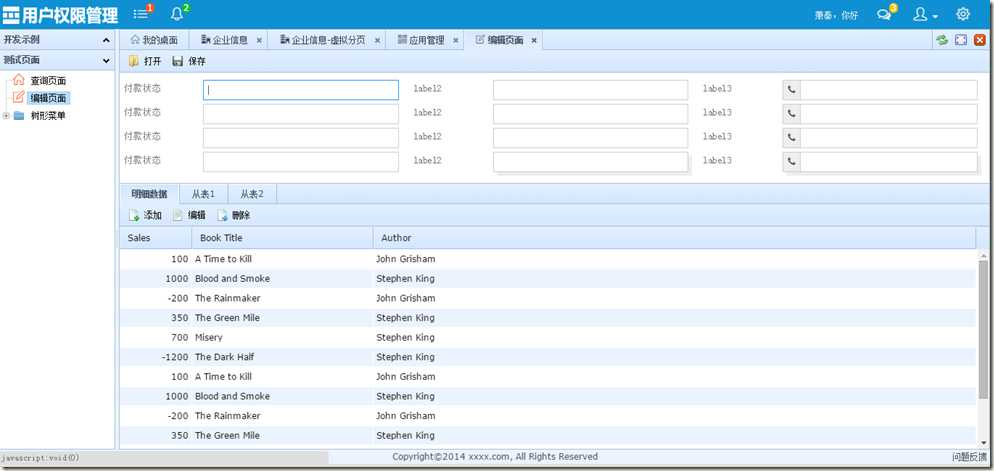Open the user account dropdown
Image resolution: width=994 pixels, height=471 pixels.
pos(925,15)
